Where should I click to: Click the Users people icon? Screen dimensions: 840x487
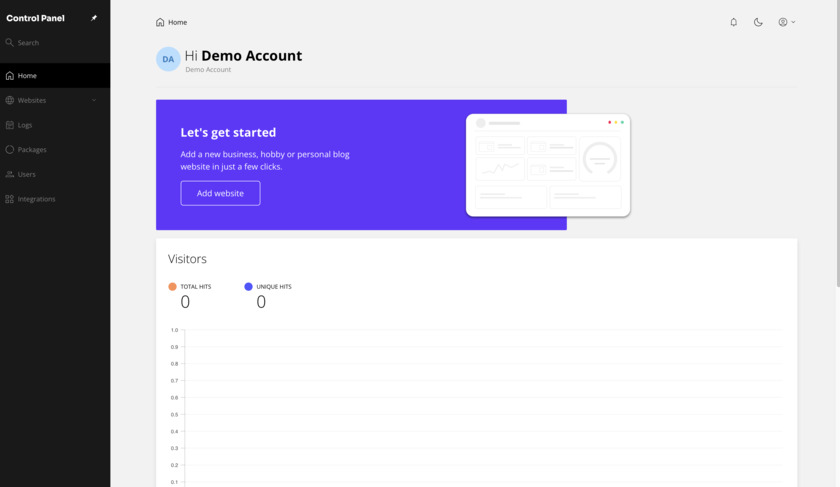point(10,174)
